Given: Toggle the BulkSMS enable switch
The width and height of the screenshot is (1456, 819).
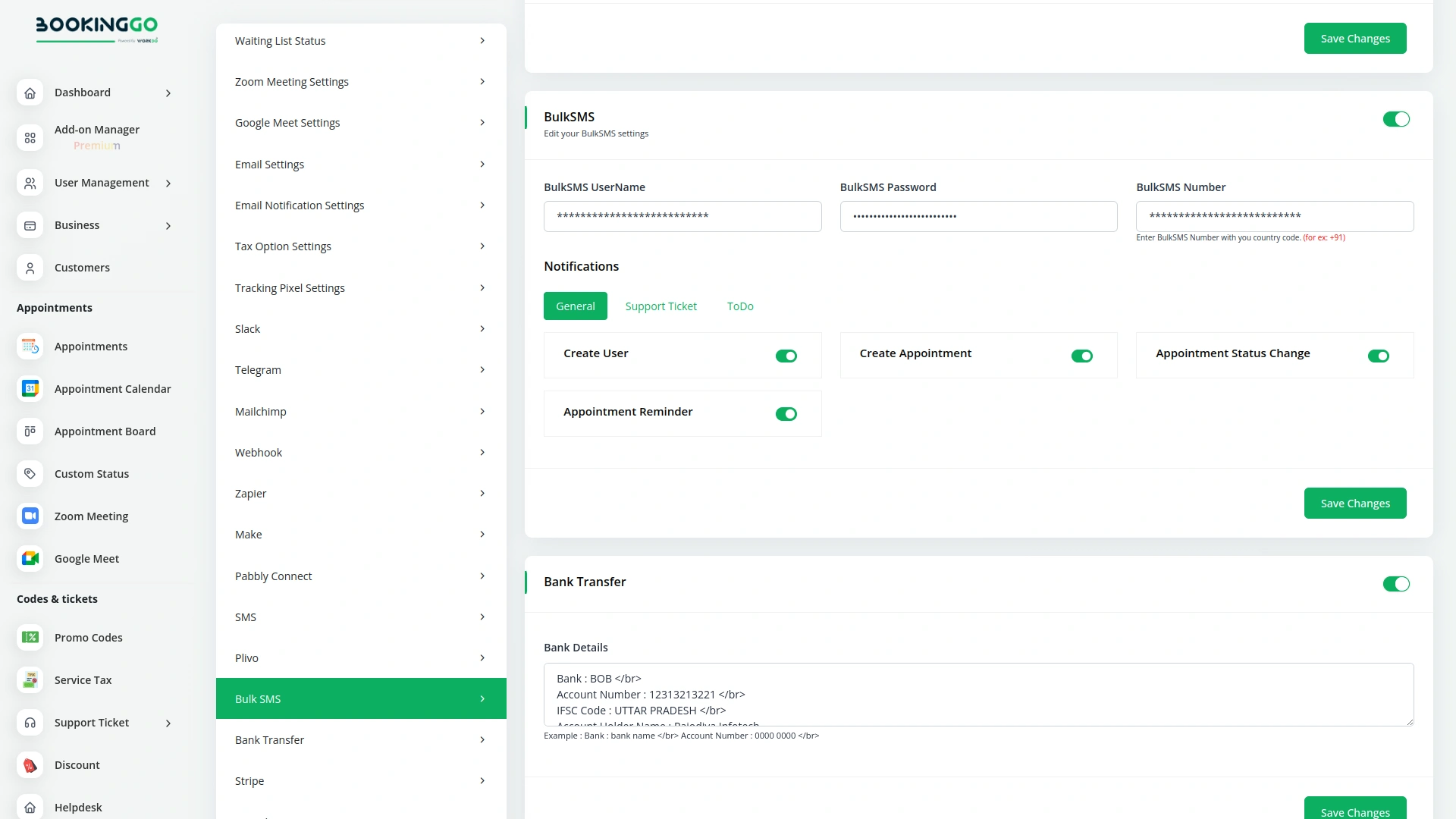Looking at the screenshot, I should pyautogui.click(x=1396, y=119).
